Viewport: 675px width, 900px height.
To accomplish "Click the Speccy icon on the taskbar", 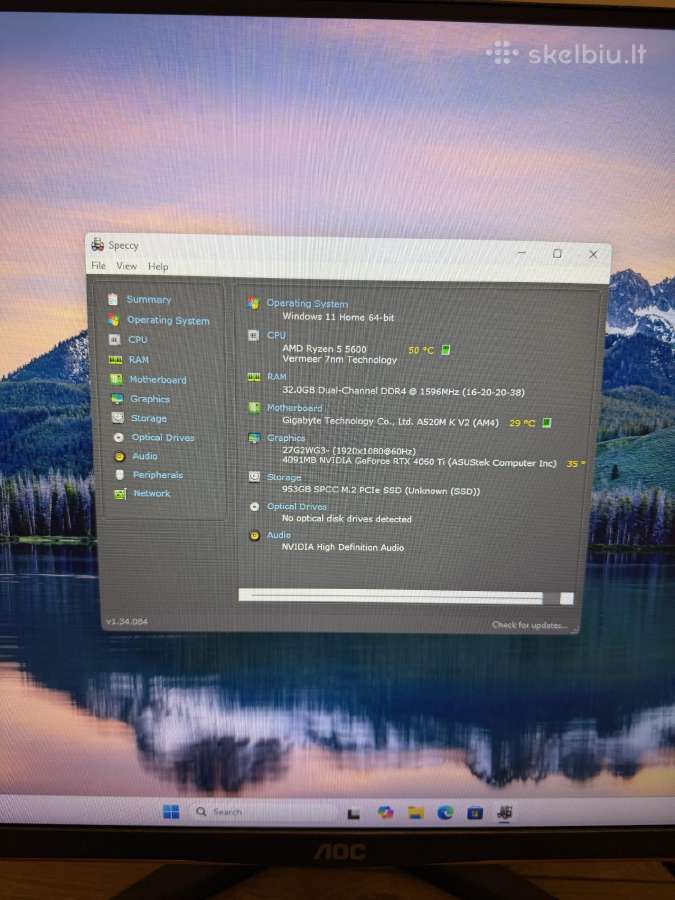I will click(x=505, y=812).
